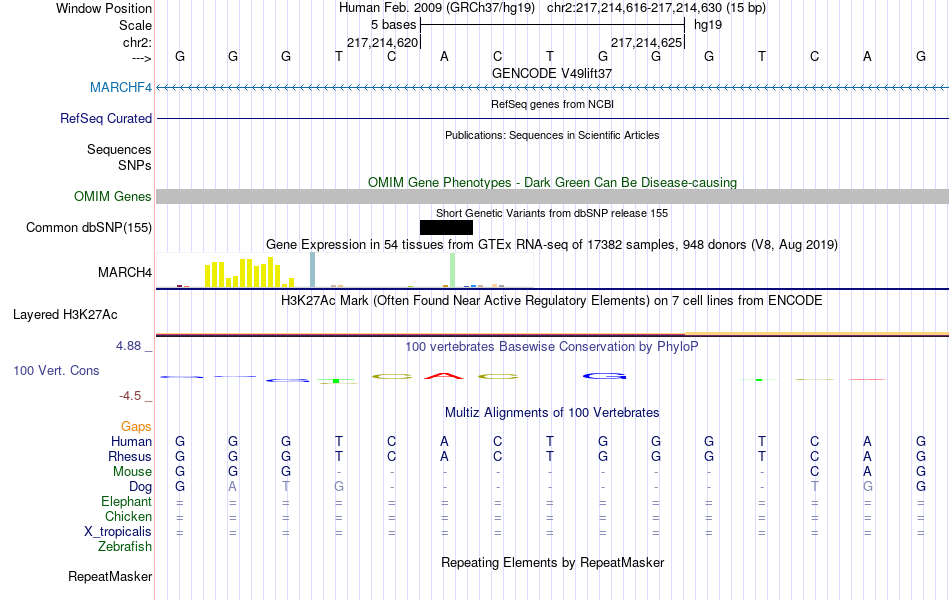
Task: Click the Chicken alignment row label
Action: [128, 516]
